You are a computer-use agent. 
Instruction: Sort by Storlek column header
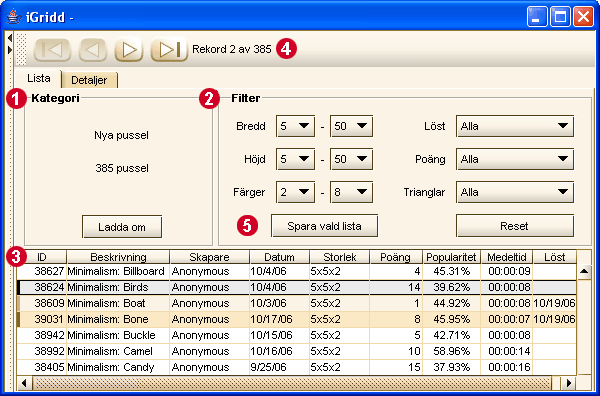click(339, 257)
